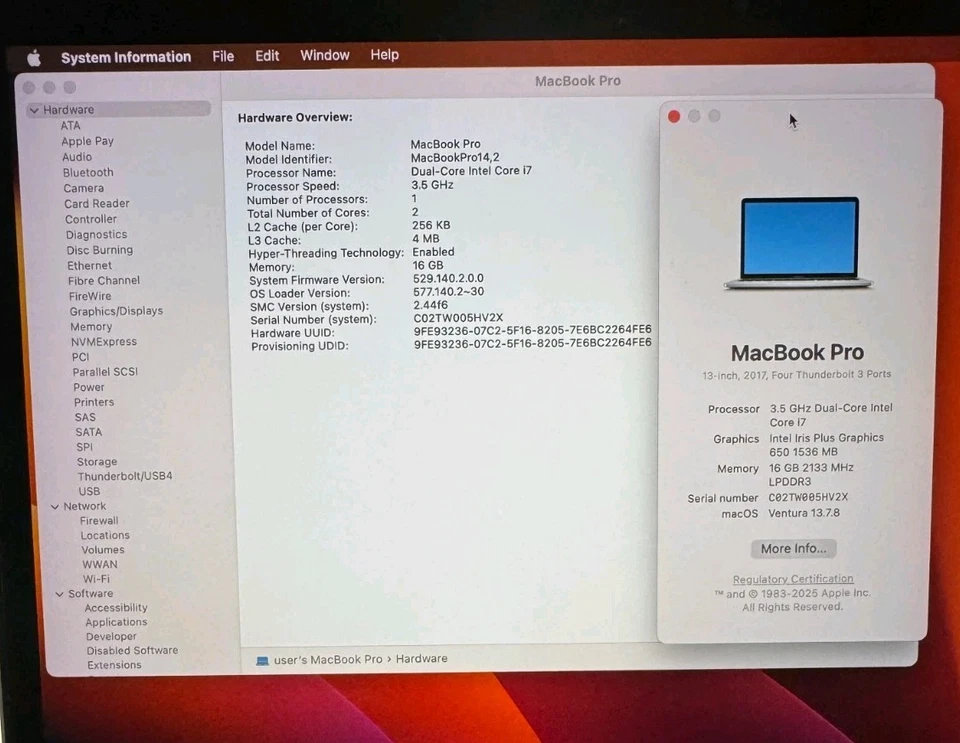Select SATA in the sidebar

[89, 432]
